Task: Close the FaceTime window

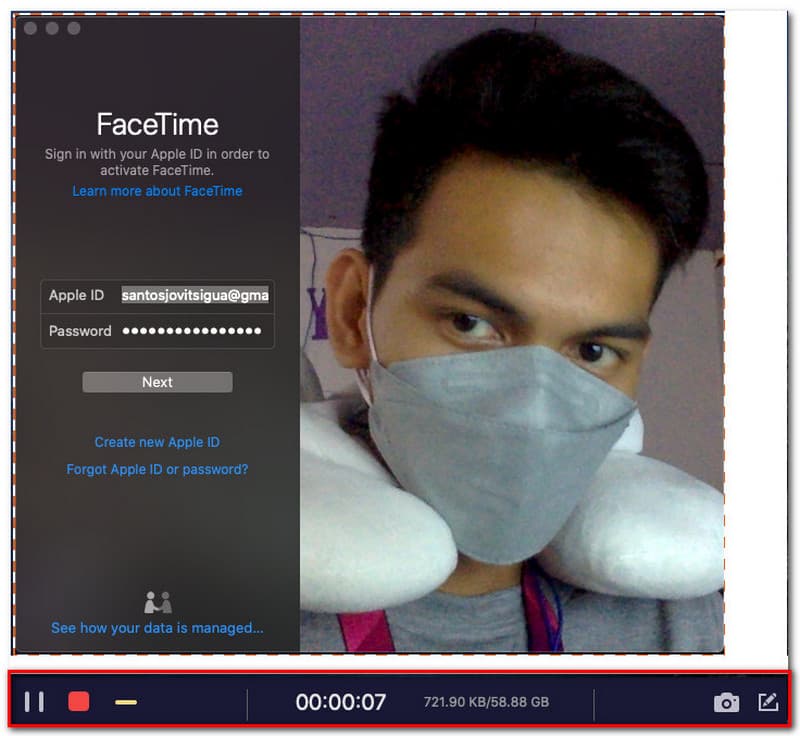Action: (x=30, y=28)
